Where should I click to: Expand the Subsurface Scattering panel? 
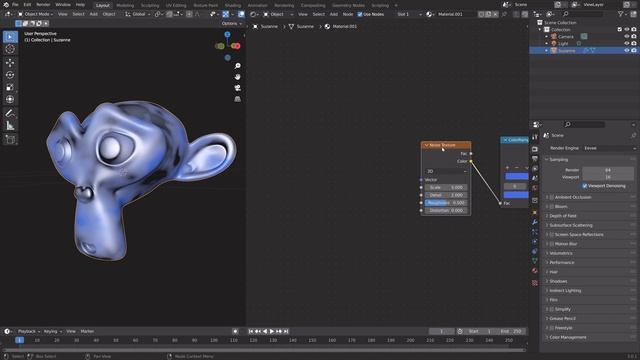click(570, 225)
